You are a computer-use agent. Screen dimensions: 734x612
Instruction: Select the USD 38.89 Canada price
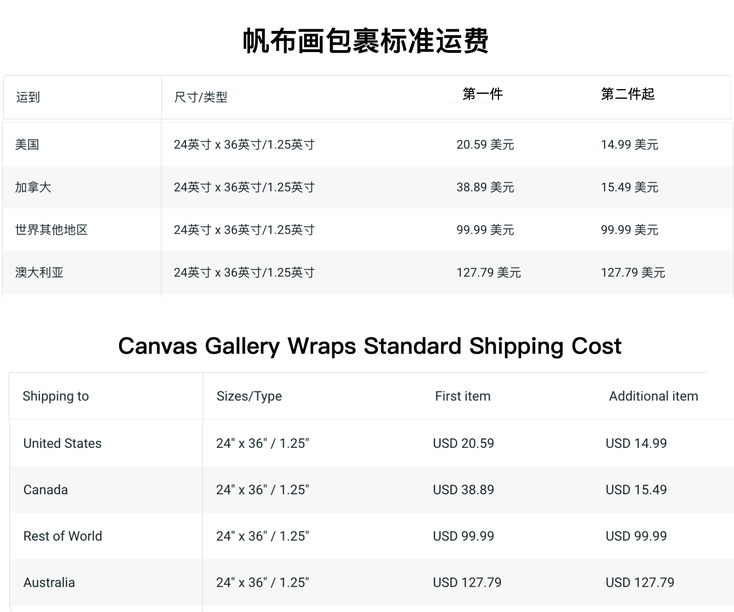463,490
